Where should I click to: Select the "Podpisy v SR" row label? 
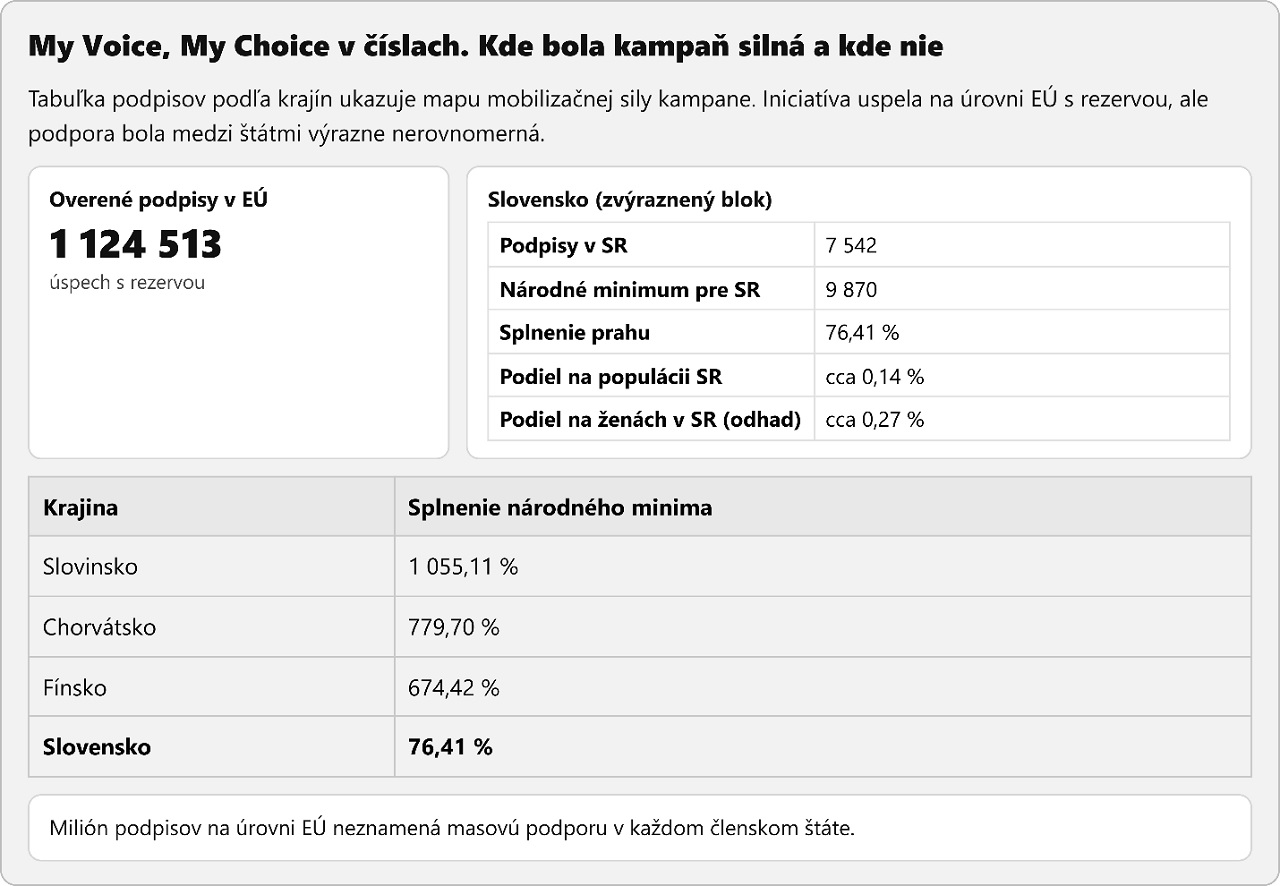click(x=564, y=245)
